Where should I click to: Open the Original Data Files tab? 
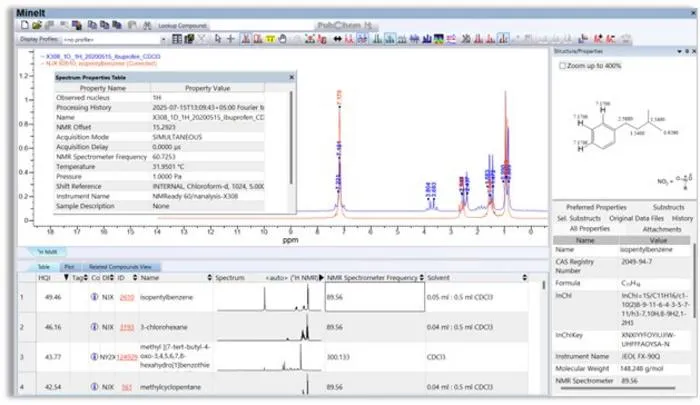636,218
